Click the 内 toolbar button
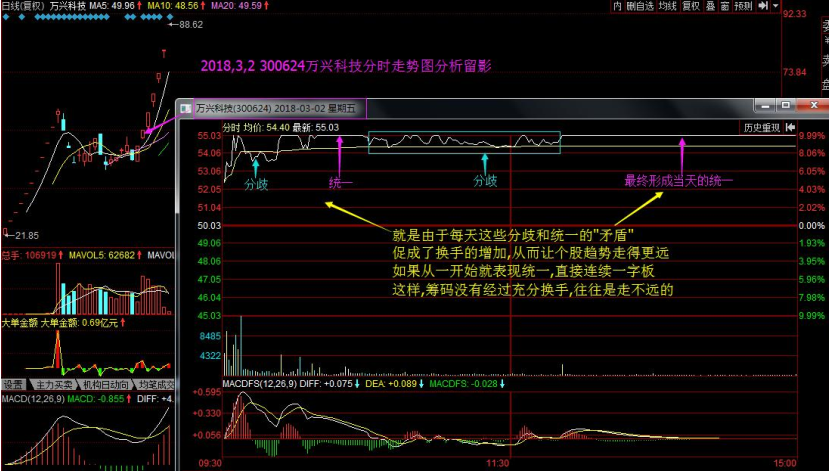Viewport: 829px width, 471px height. point(617,6)
